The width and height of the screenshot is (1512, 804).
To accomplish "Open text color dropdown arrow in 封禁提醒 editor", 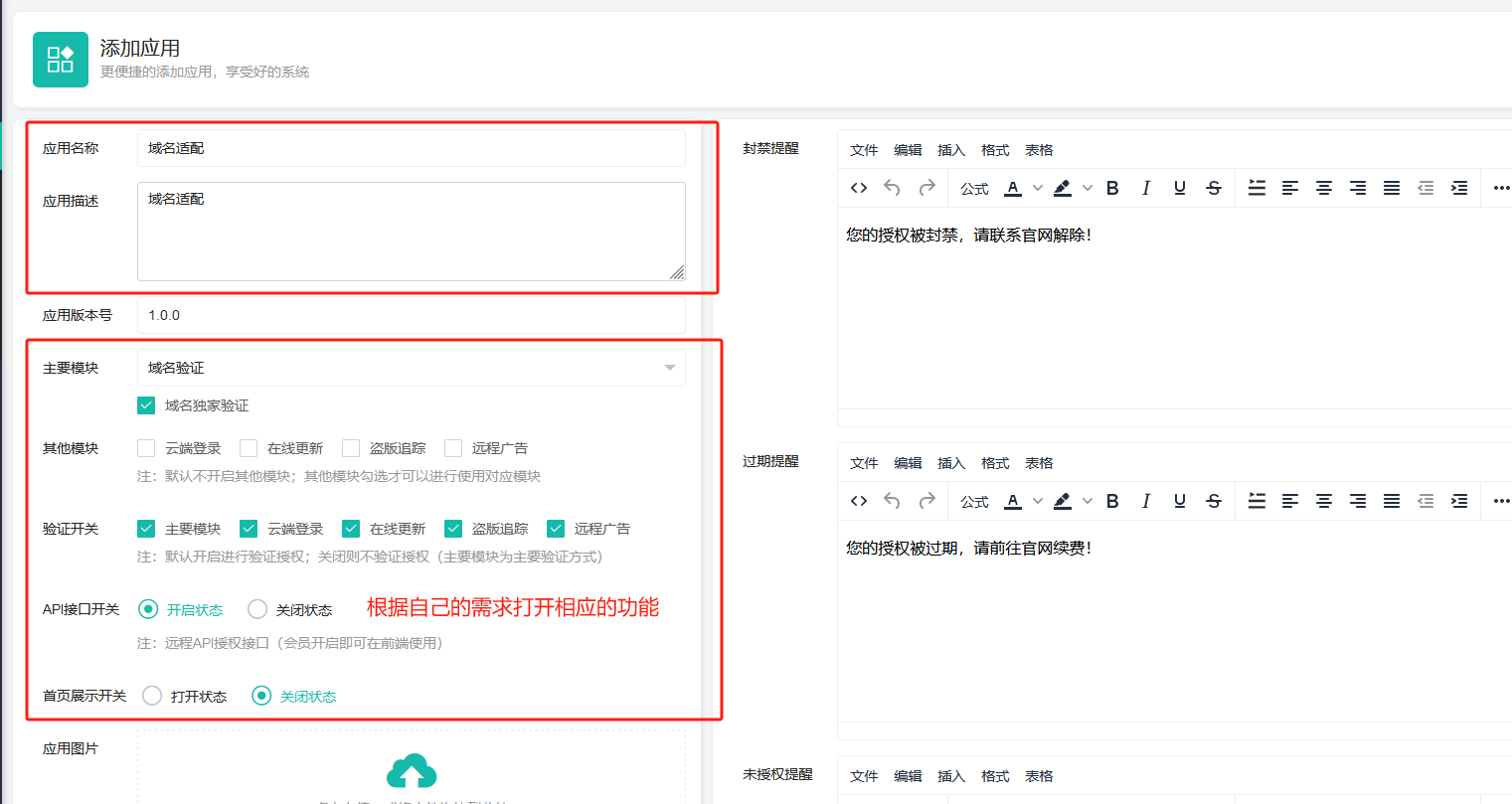I will (x=1037, y=188).
